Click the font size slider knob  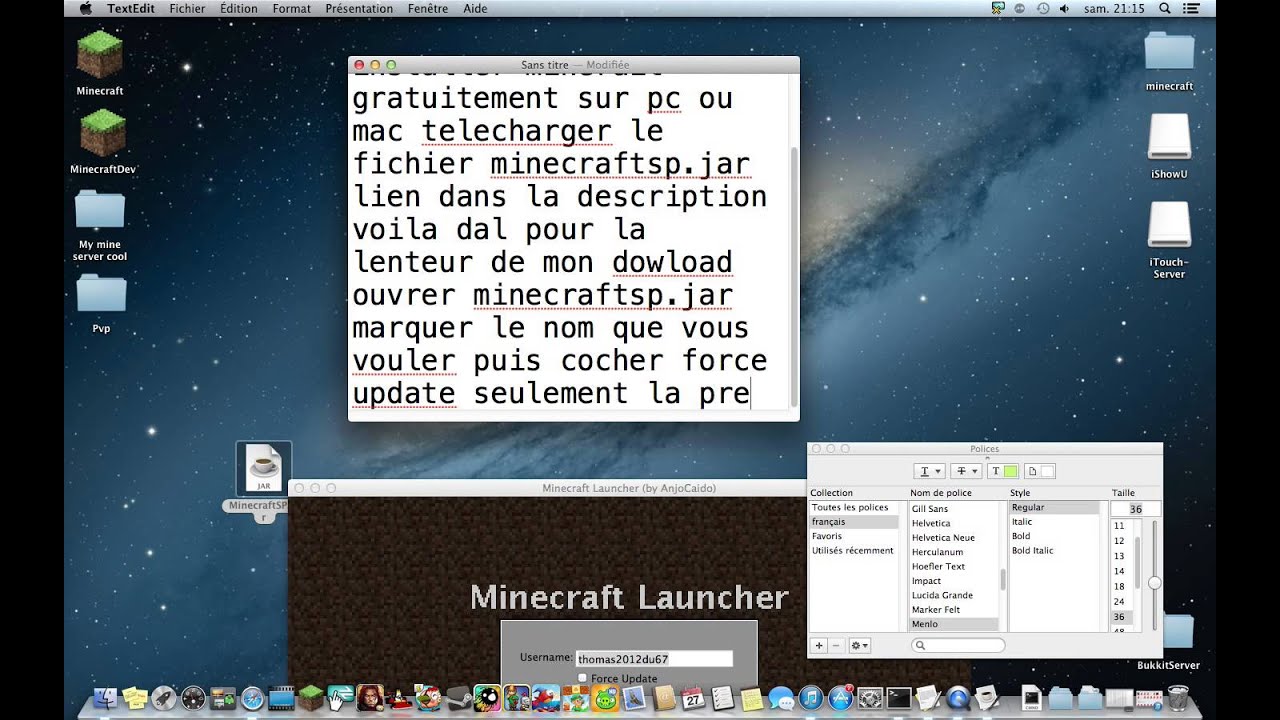click(1154, 582)
